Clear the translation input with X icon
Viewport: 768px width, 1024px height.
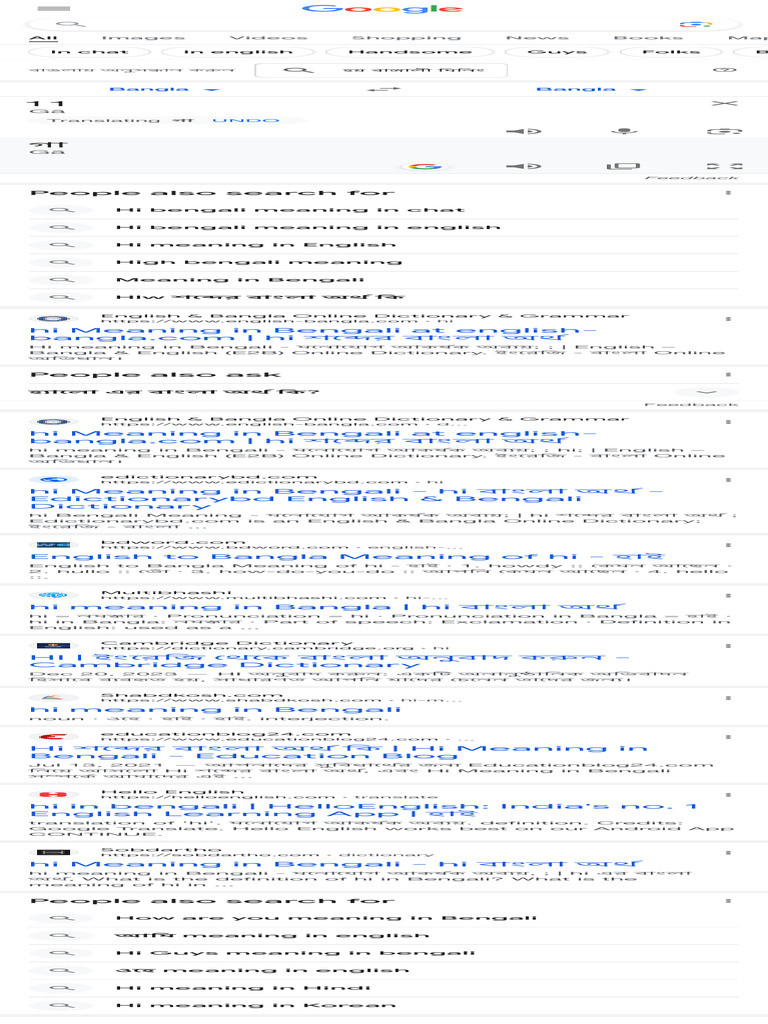[724, 103]
